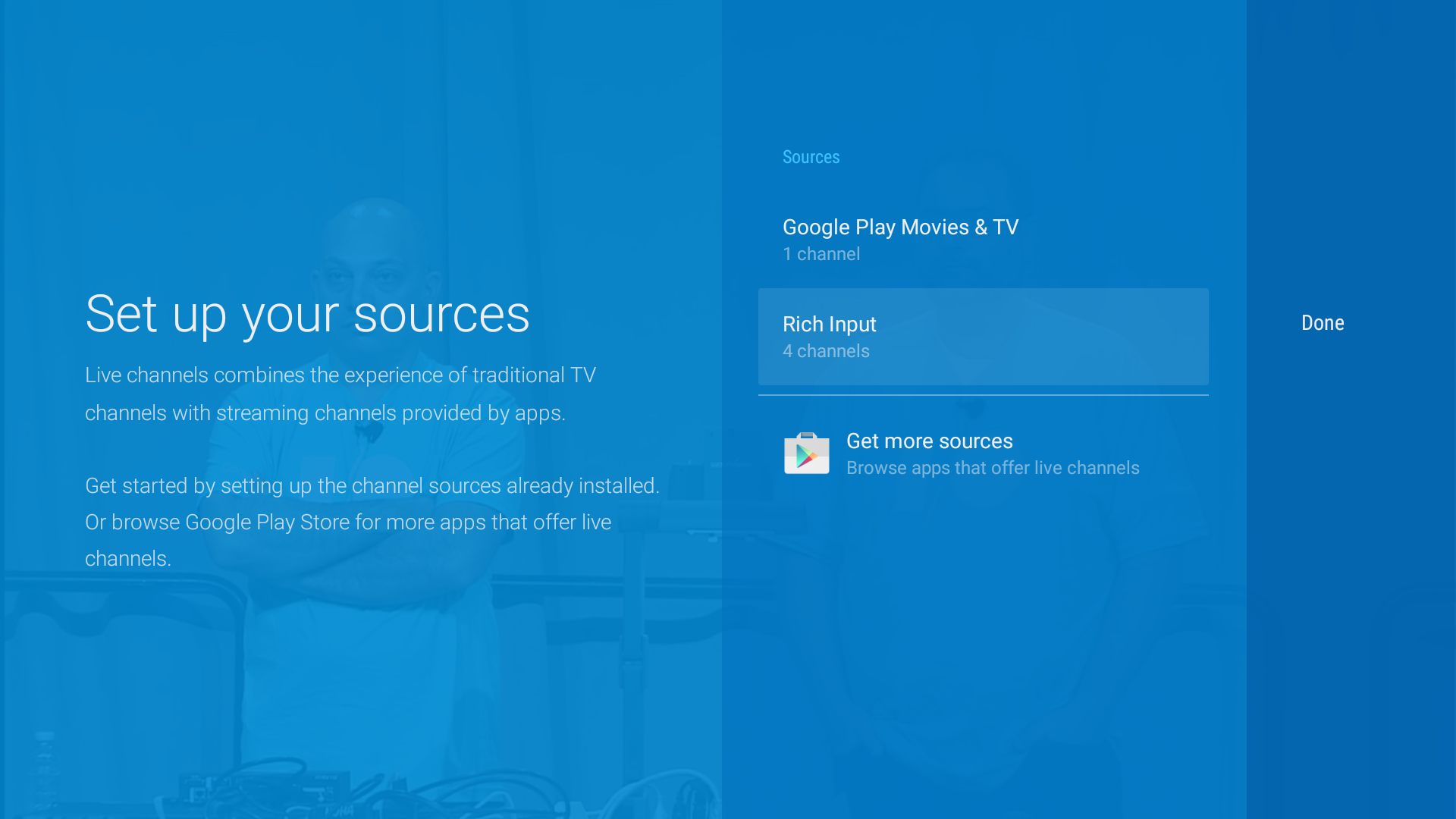Image resolution: width=1456 pixels, height=819 pixels.
Task: Select Google Play Movies & TV source
Action: click(x=900, y=227)
